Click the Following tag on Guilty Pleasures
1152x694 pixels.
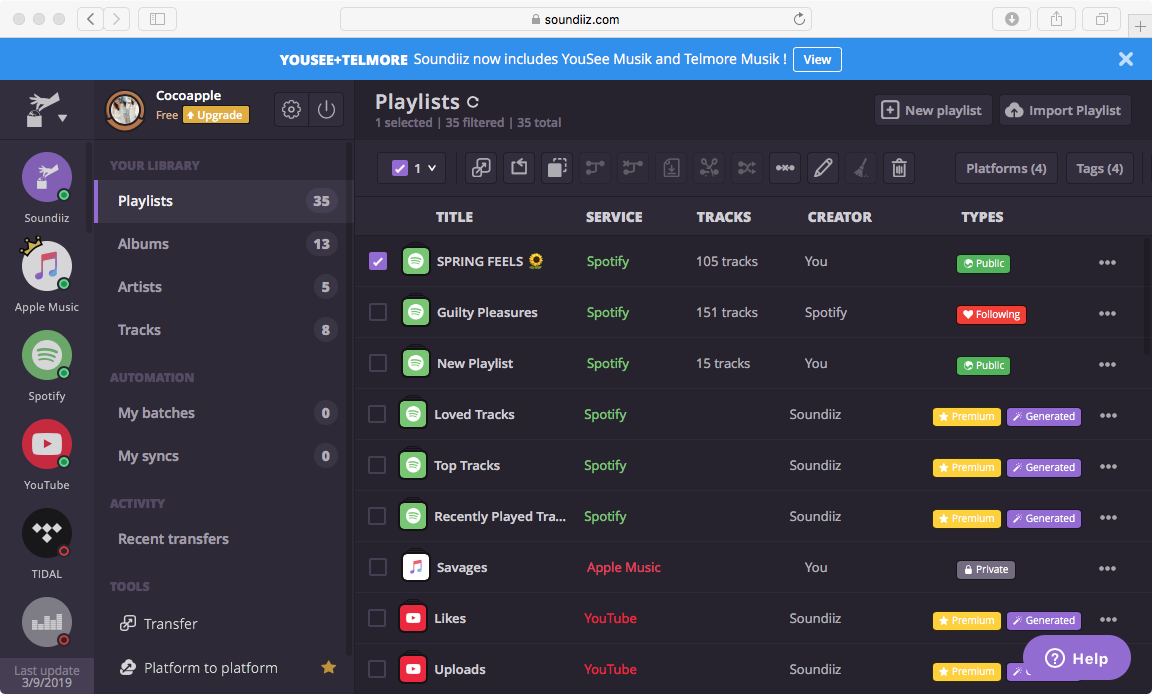(991, 314)
